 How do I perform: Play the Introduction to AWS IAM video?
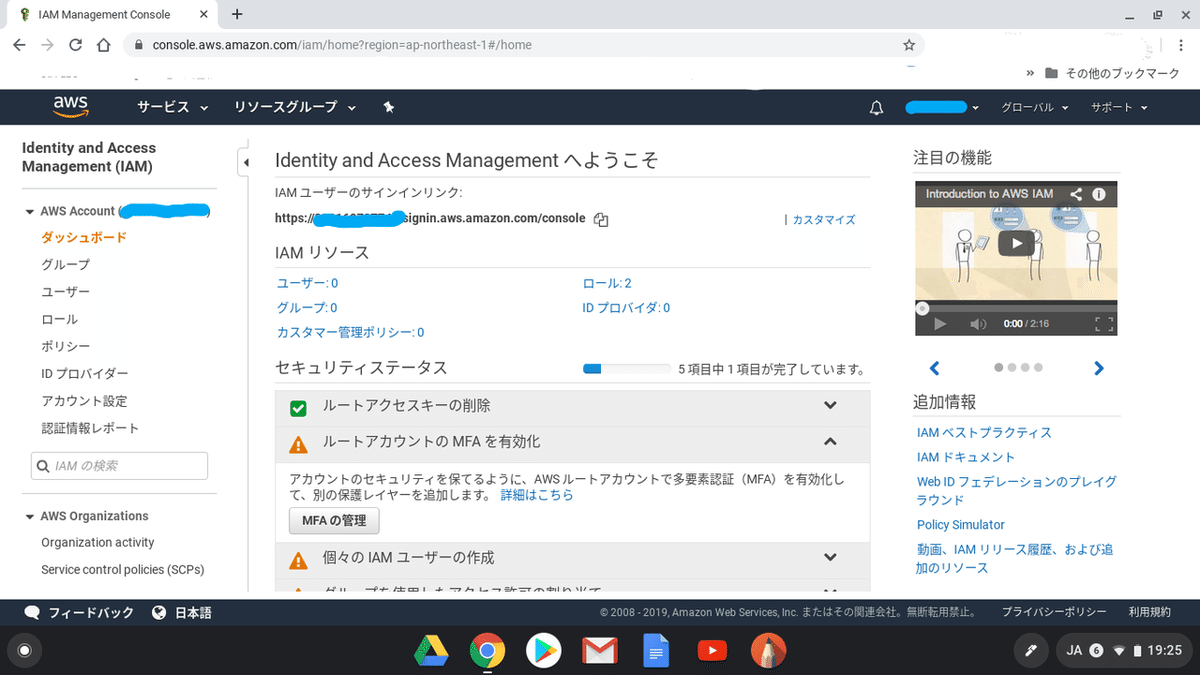click(1016, 242)
